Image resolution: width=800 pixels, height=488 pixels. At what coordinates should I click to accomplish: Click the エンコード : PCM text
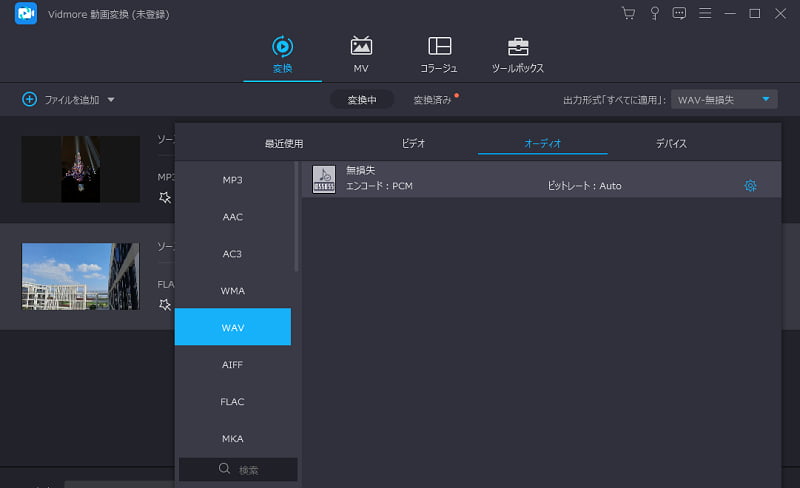pyautogui.click(x=379, y=186)
